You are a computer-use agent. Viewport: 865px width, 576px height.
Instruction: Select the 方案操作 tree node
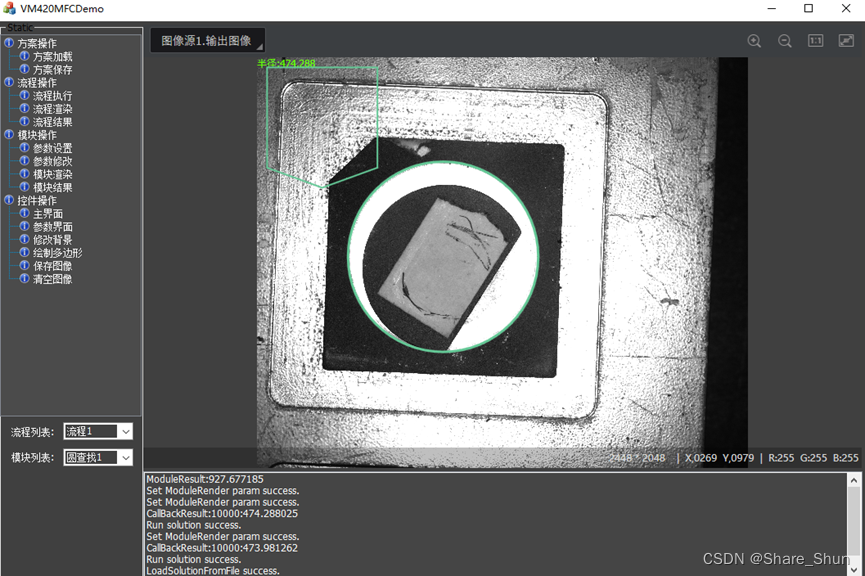tap(36, 43)
